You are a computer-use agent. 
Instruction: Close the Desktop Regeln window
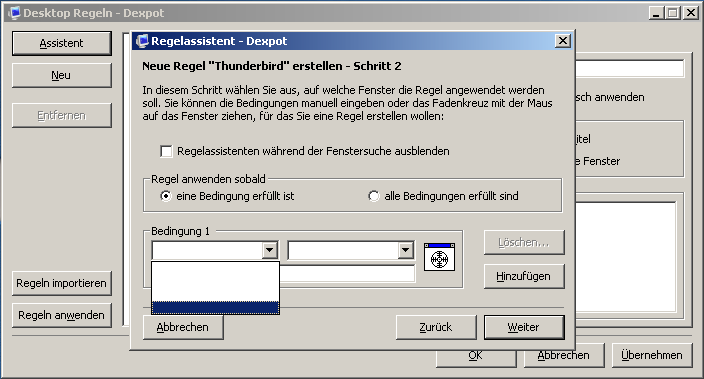[690, 13]
